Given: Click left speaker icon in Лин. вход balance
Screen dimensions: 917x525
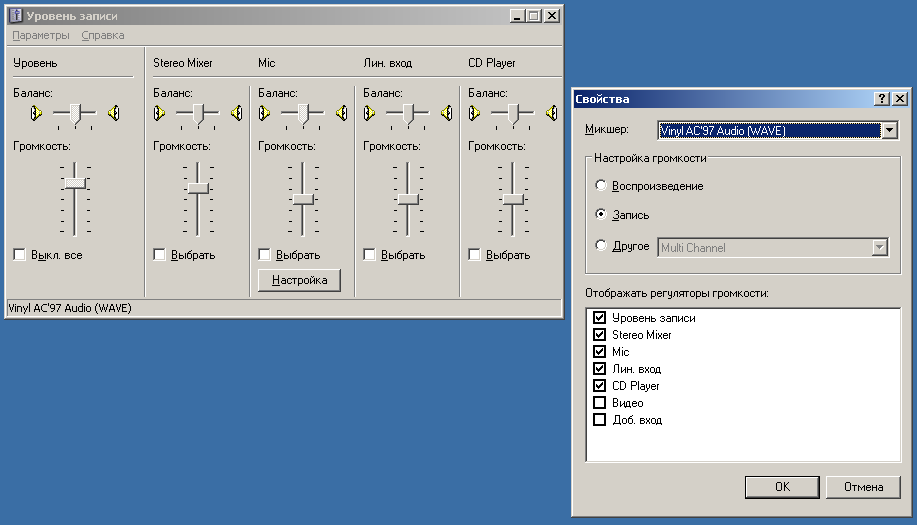Looking at the screenshot, I should 369,114.
